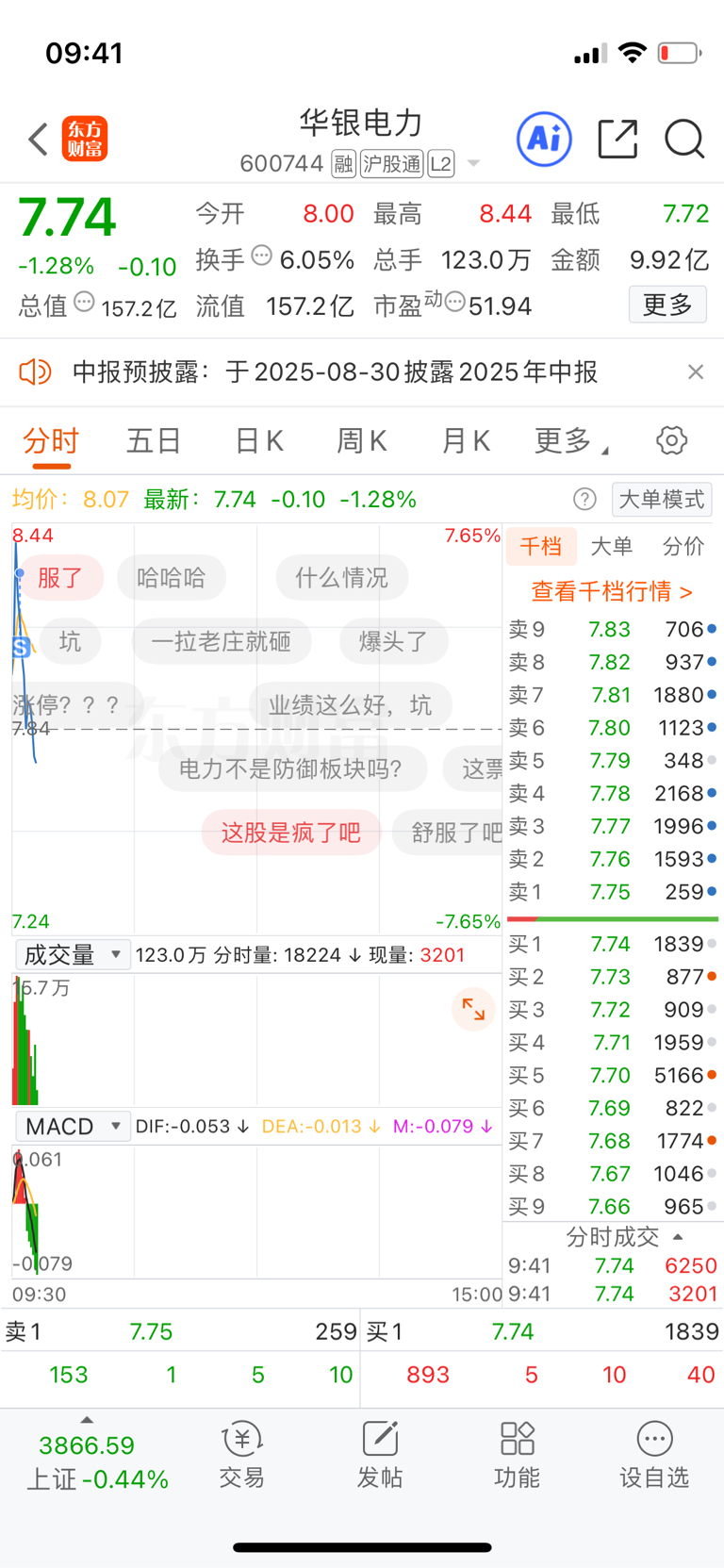
Task: Tap the red 893 buy quantity
Action: (x=428, y=1375)
